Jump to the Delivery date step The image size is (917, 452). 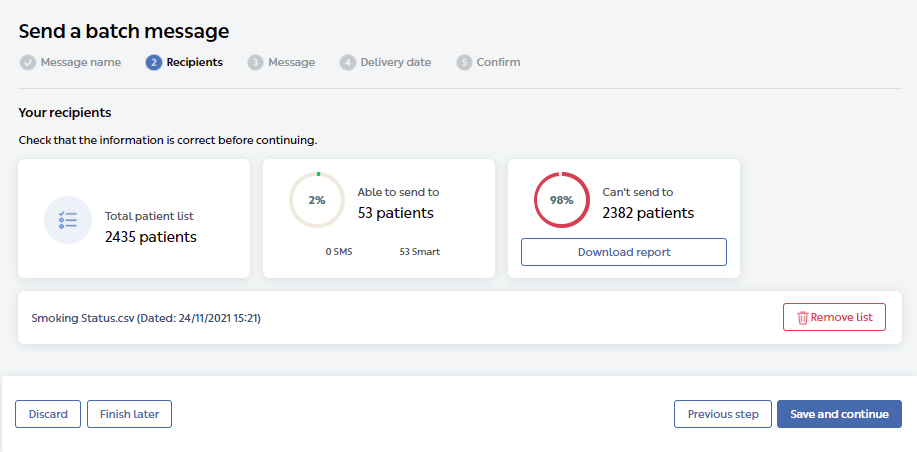coord(395,62)
